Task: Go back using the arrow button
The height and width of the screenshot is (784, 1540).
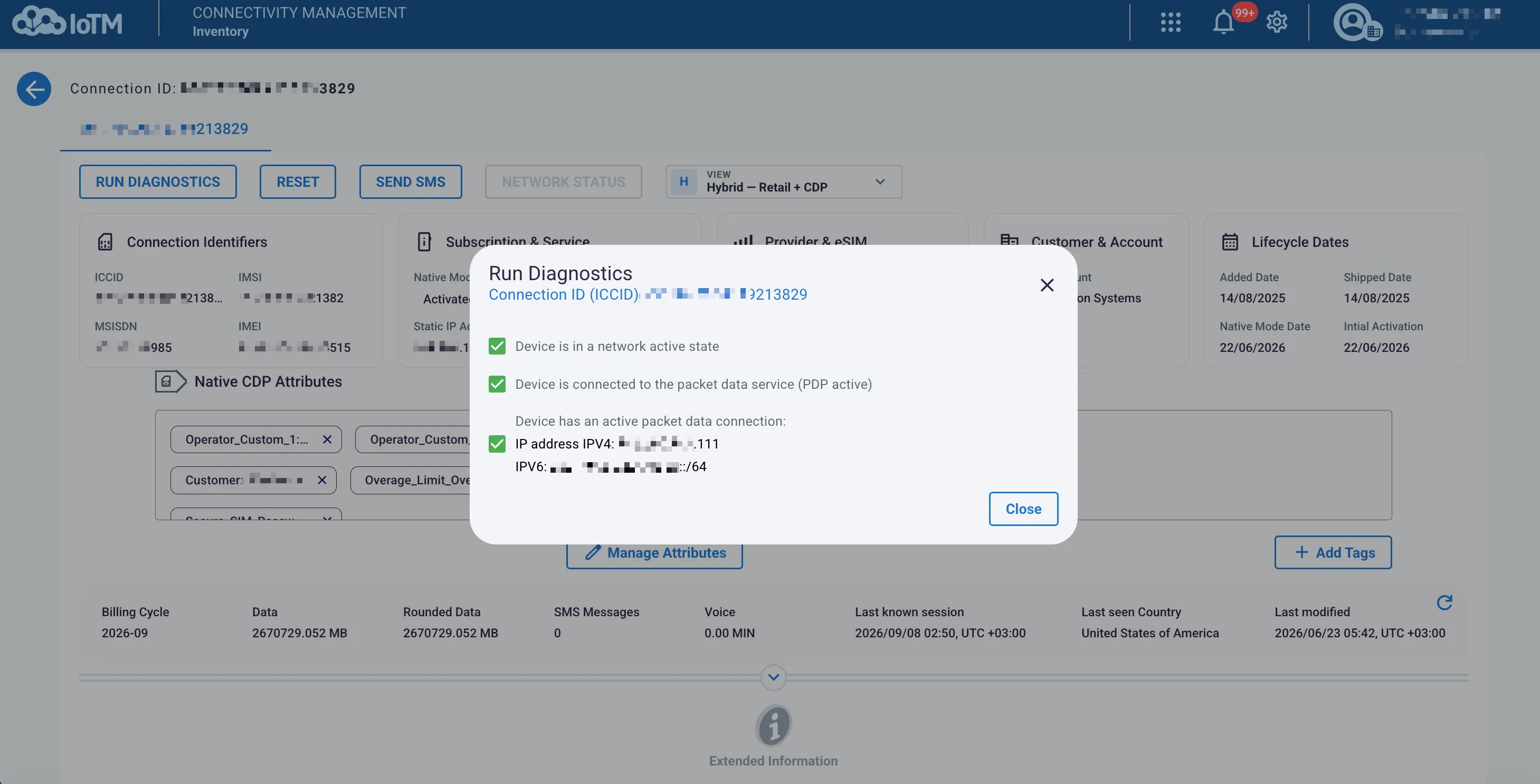Action: click(34, 89)
